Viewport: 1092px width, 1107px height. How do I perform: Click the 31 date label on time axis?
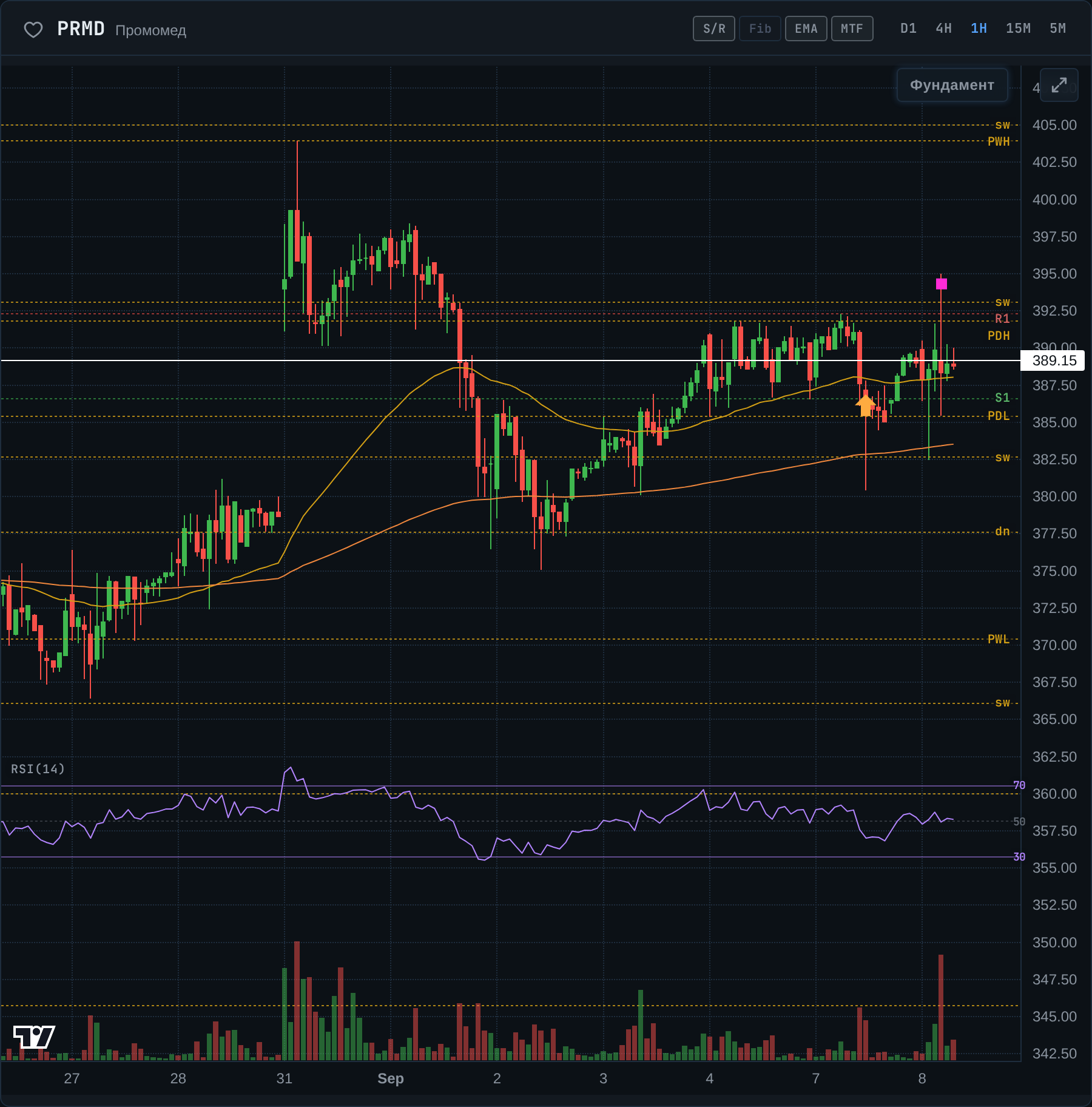coord(285,1078)
